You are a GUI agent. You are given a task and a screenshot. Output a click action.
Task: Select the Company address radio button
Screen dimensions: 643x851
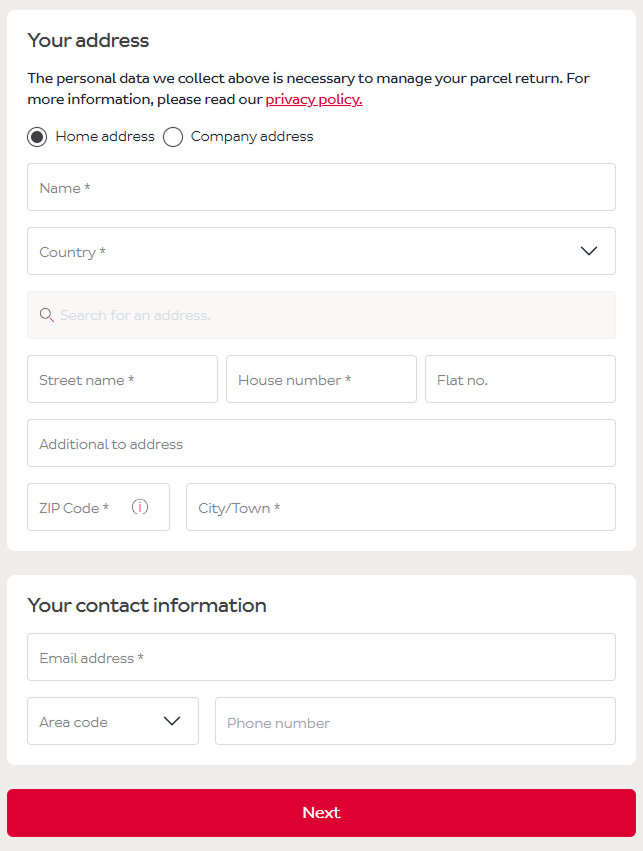tap(173, 137)
